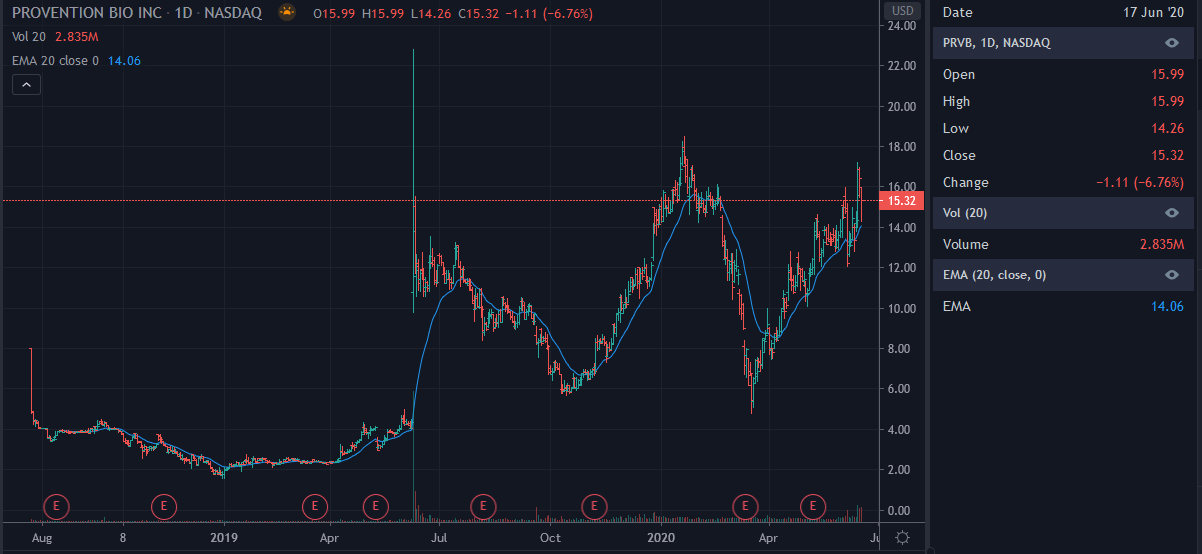Click earnings marker right of the first Apr label
The width and height of the screenshot is (1202, 554).
[375, 507]
